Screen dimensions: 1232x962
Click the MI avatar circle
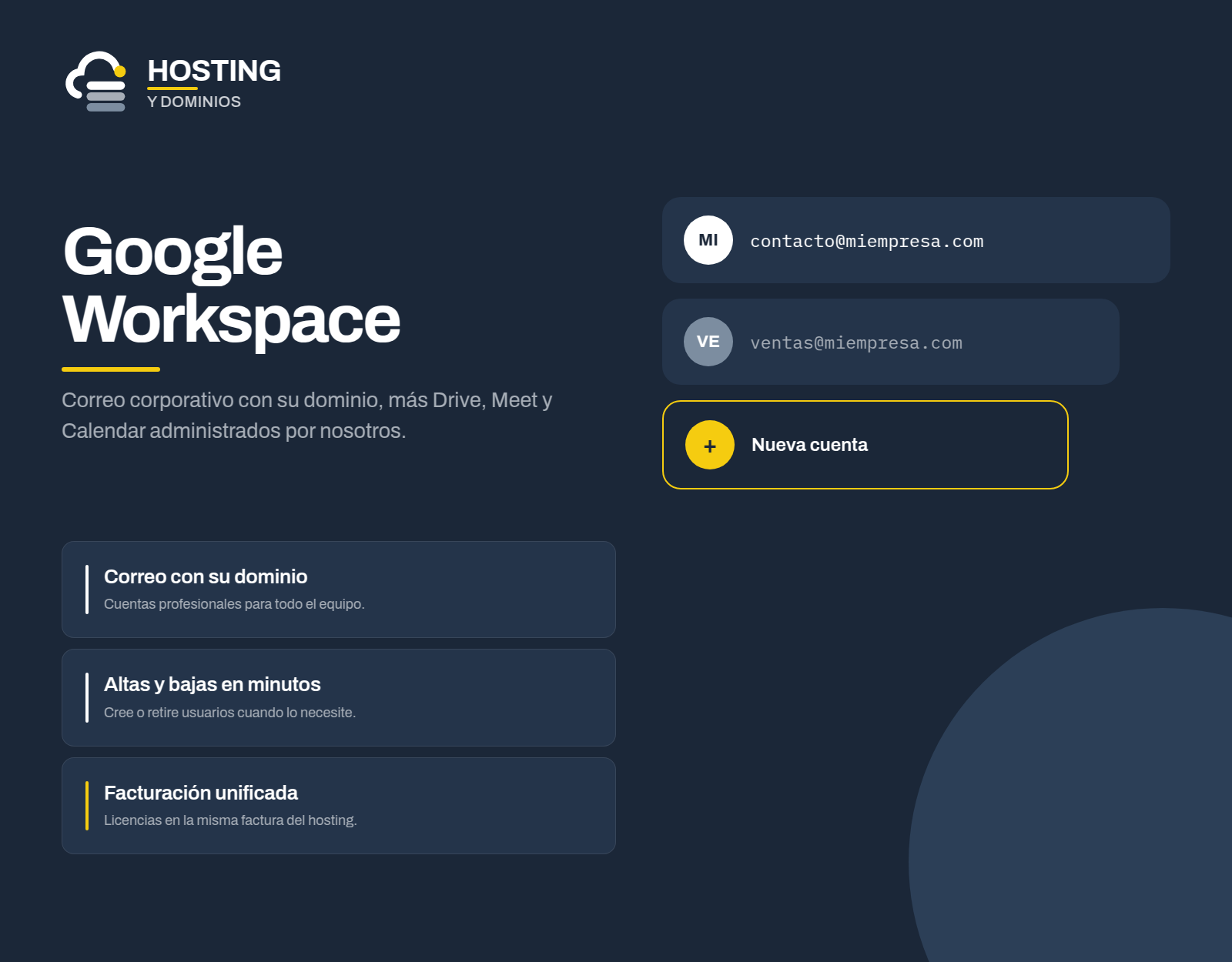(708, 240)
